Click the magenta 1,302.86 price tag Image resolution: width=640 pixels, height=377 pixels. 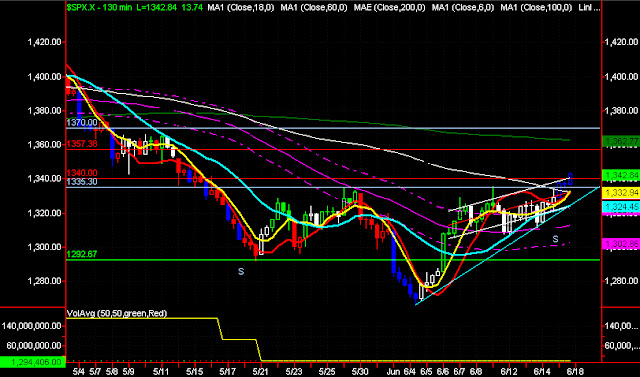[x=620, y=244]
